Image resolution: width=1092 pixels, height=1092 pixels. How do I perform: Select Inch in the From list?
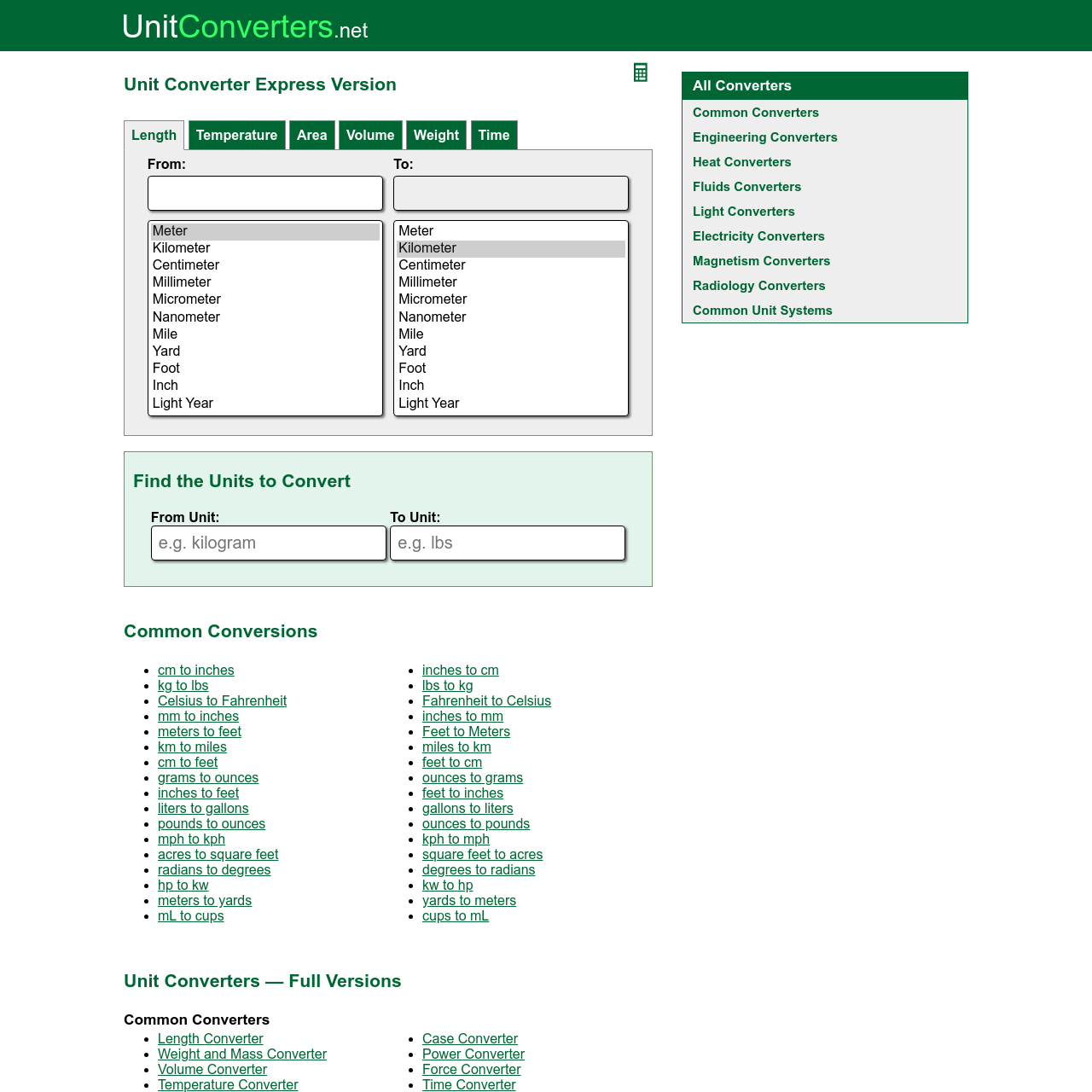(x=265, y=386)
